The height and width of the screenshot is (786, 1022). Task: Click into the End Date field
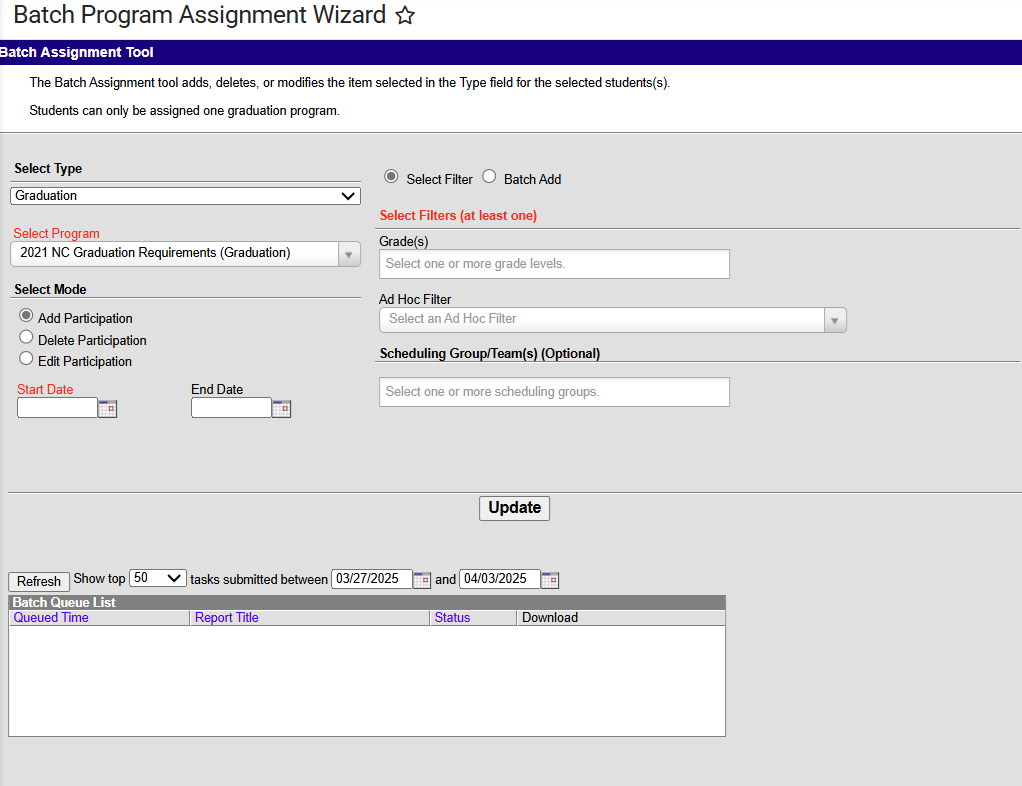[231, 408]
